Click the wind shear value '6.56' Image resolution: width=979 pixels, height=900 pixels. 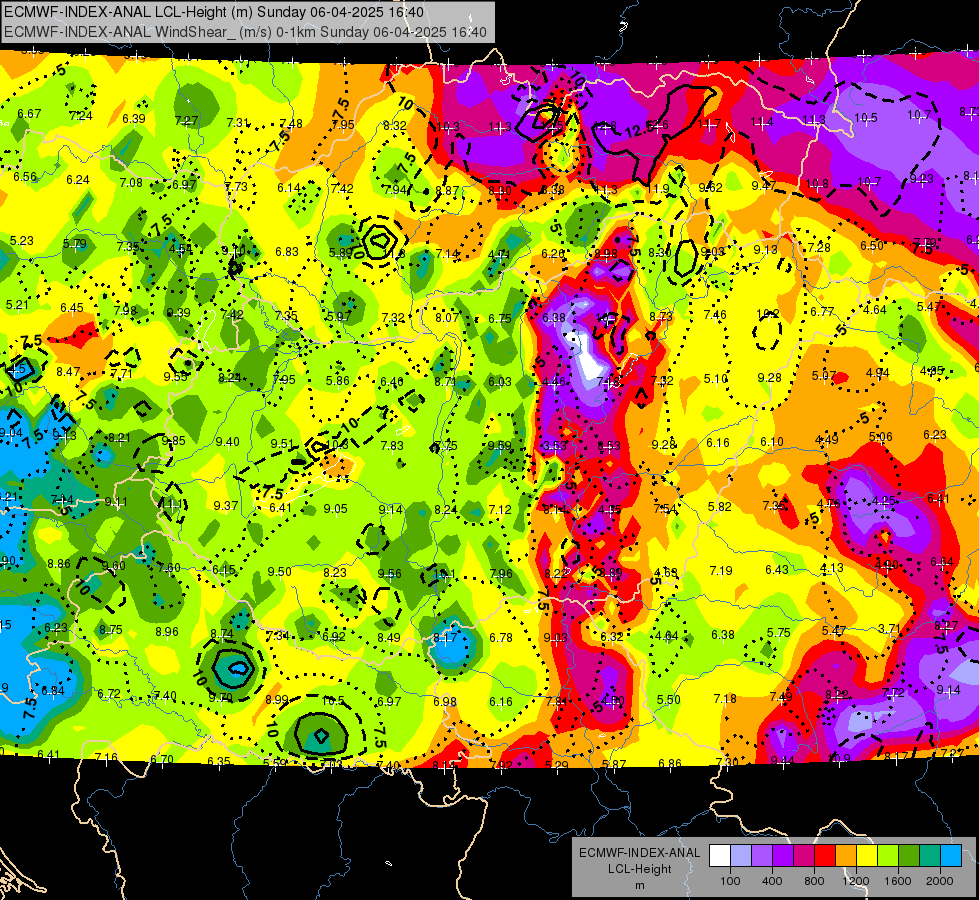(25, 177)
